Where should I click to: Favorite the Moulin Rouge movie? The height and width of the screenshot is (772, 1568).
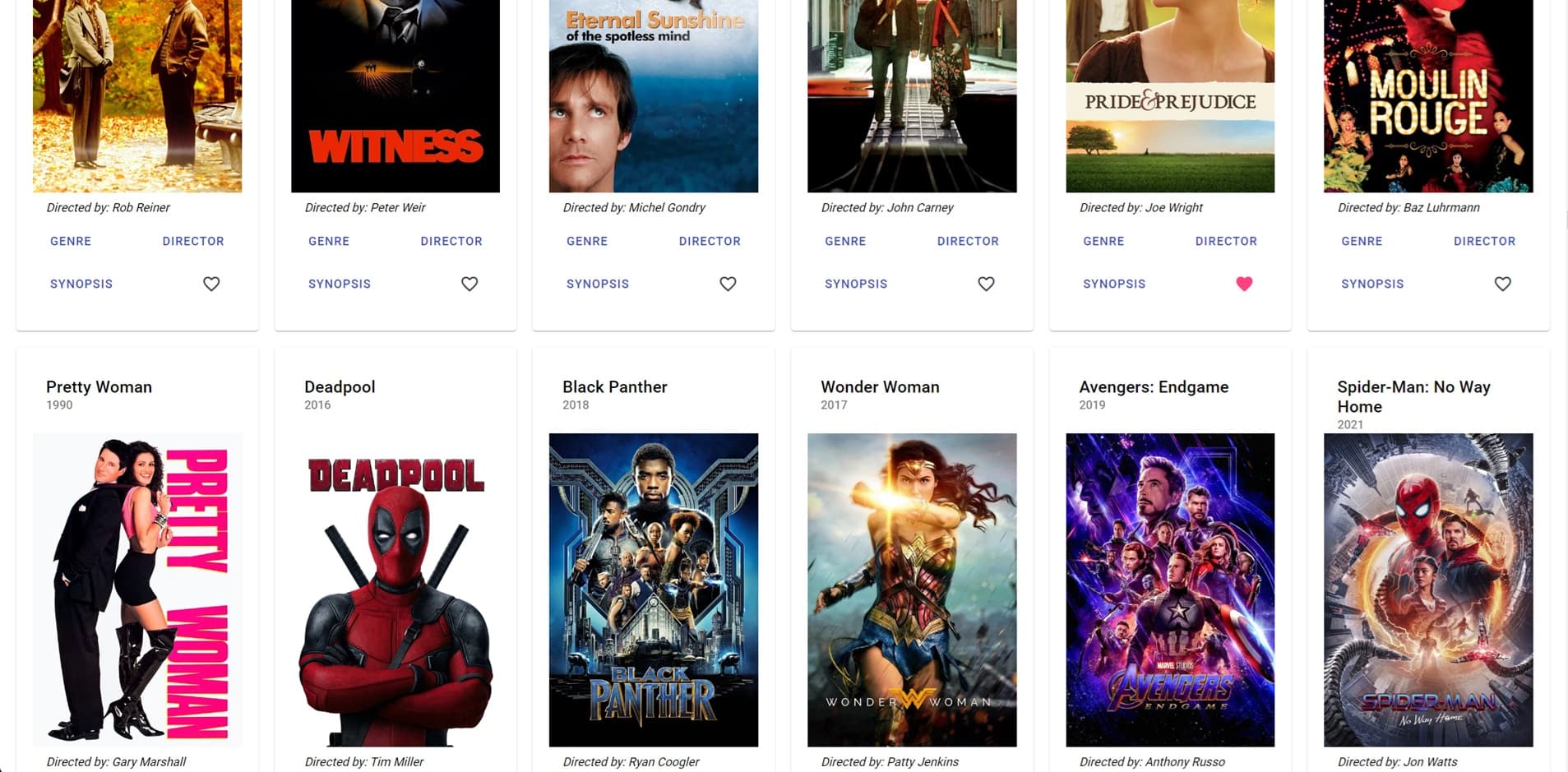pos(1502,284)
